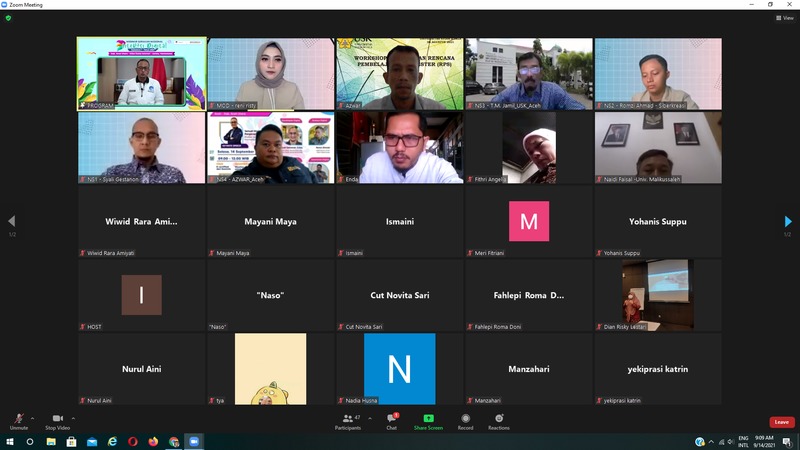Open the View layout menu
This screenshot has width=800, height=450.
click(x=785, y=18)
